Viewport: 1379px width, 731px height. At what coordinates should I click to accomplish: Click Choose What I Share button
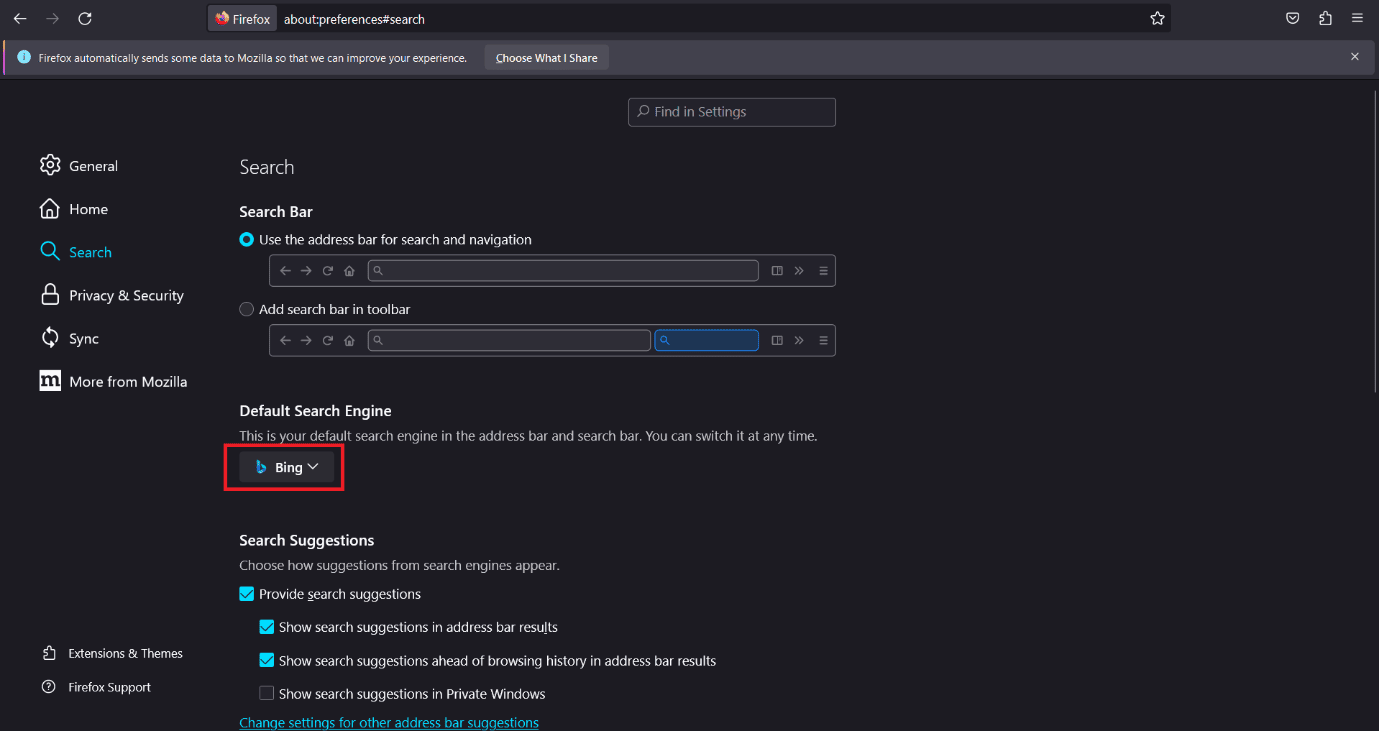546,58
